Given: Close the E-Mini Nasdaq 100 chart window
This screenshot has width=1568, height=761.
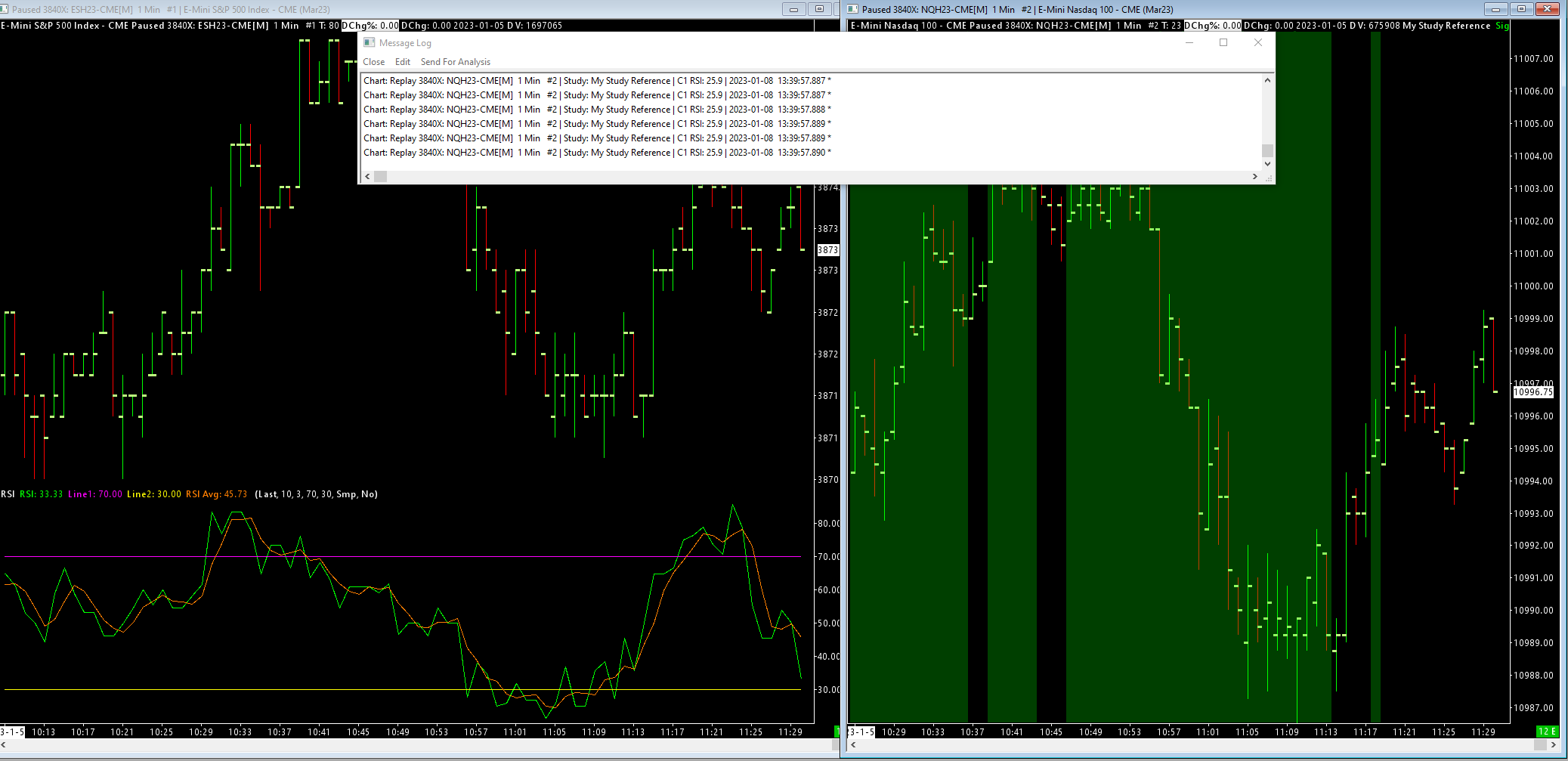Looking at the screenshot, I should click(1548, 9).
